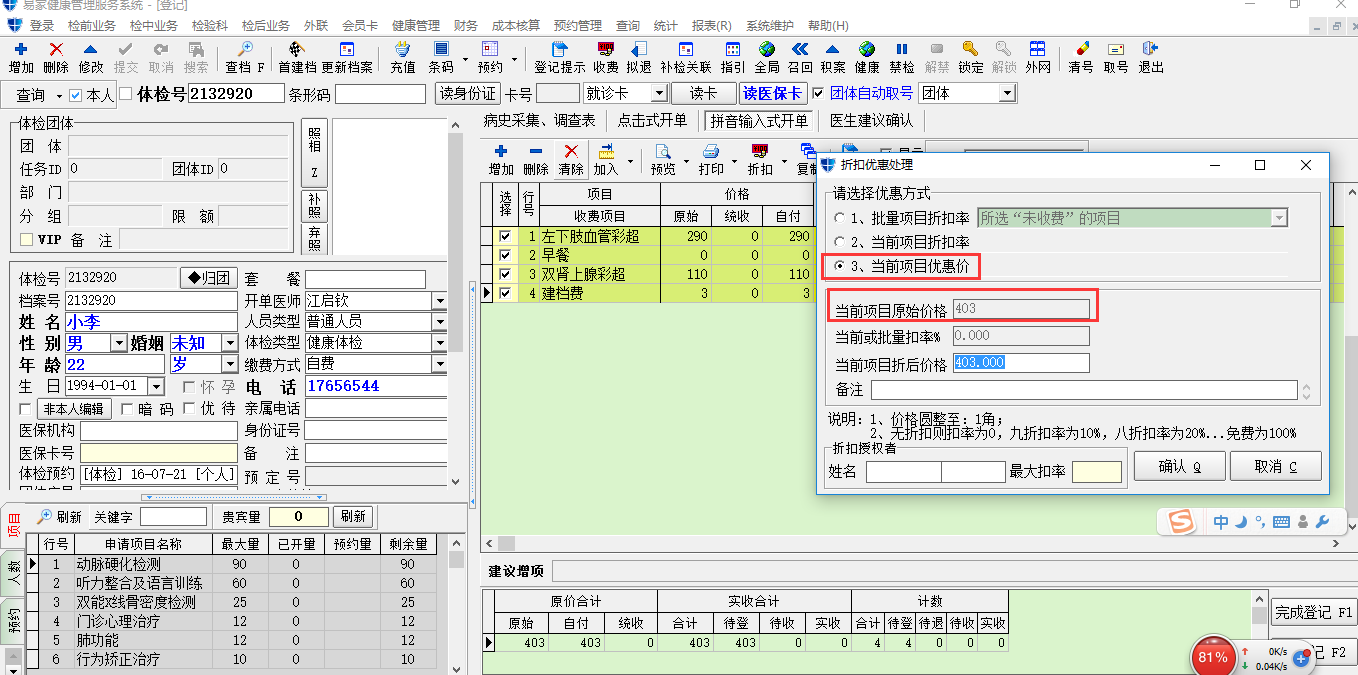Open the 生日 date dropdown
Viewport: 1358px width, 675px height.
tap(155, 386)
